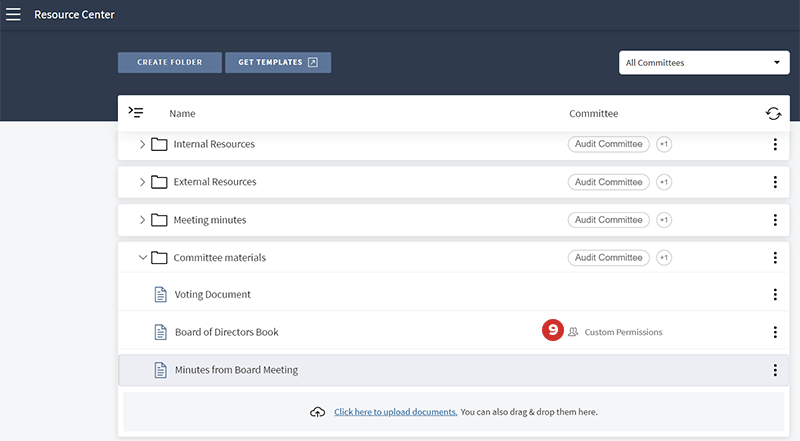This screenshot has width=800, height=441.
Task: Open kebab menu for Minutes from Board Meeting
Action: 775,370
